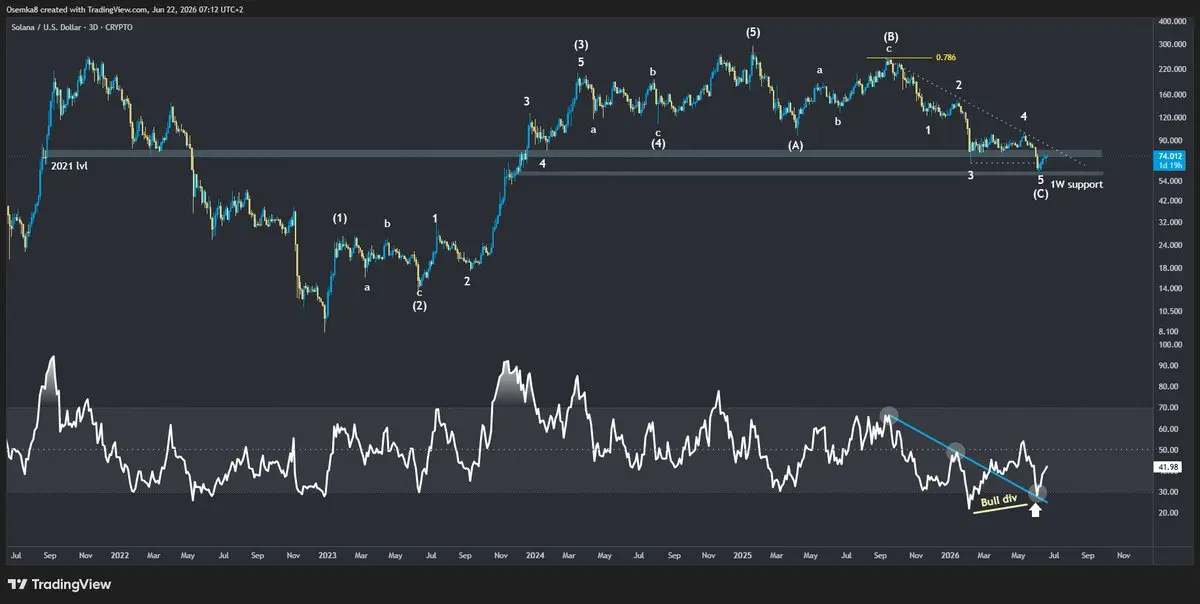This screenshot has width=1200, height=604.
Task: Click the 160.000 price axis label
Action: 1170,95
